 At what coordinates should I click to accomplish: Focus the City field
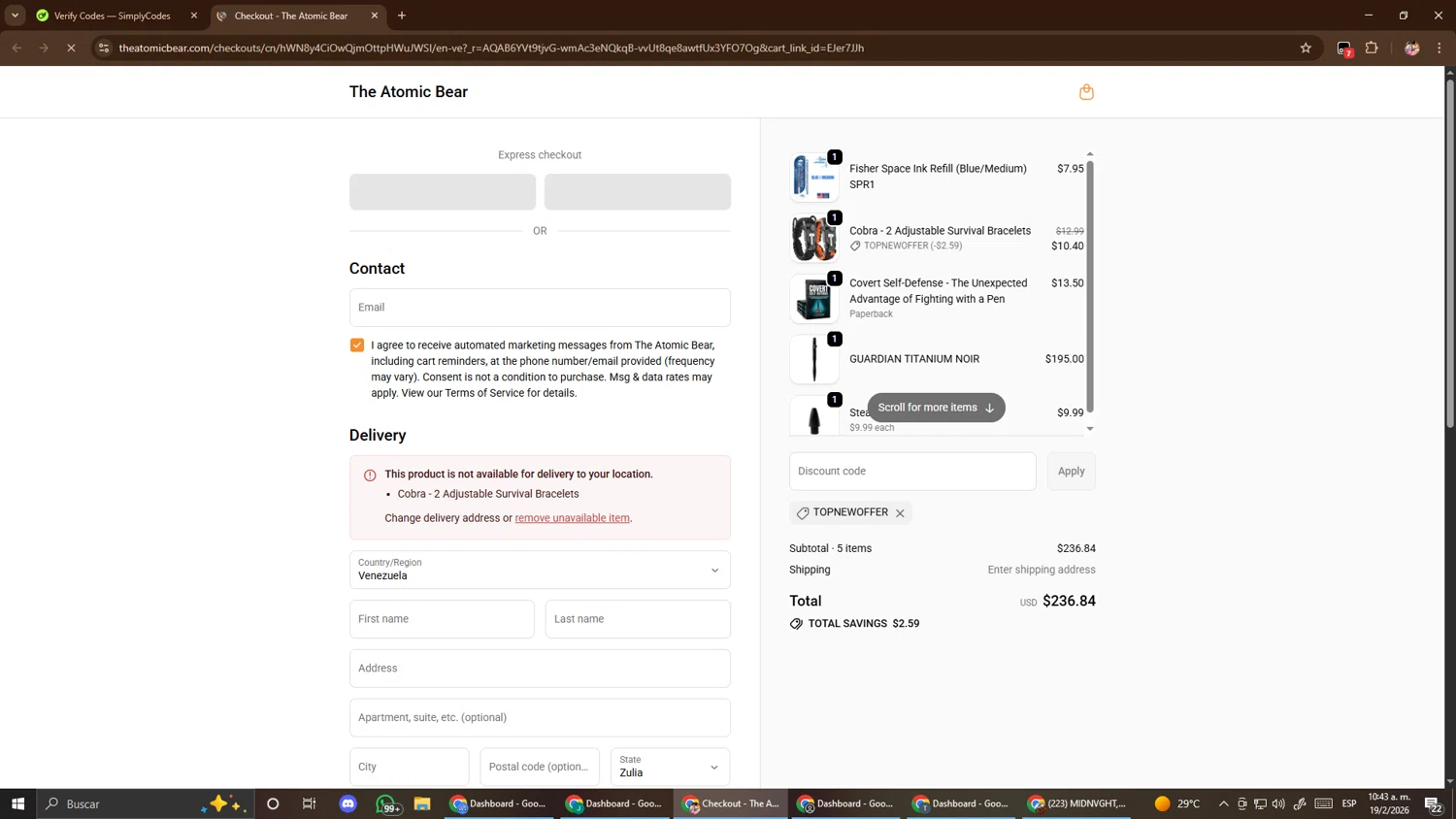[409, 767]
